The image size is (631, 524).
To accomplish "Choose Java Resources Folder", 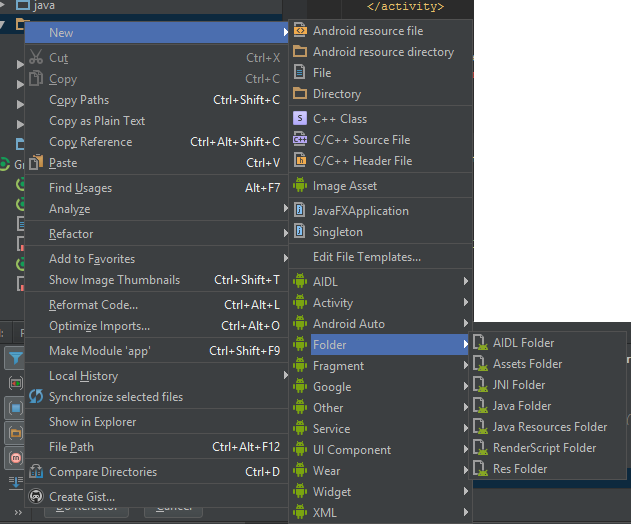I will [x=548, y=426].
